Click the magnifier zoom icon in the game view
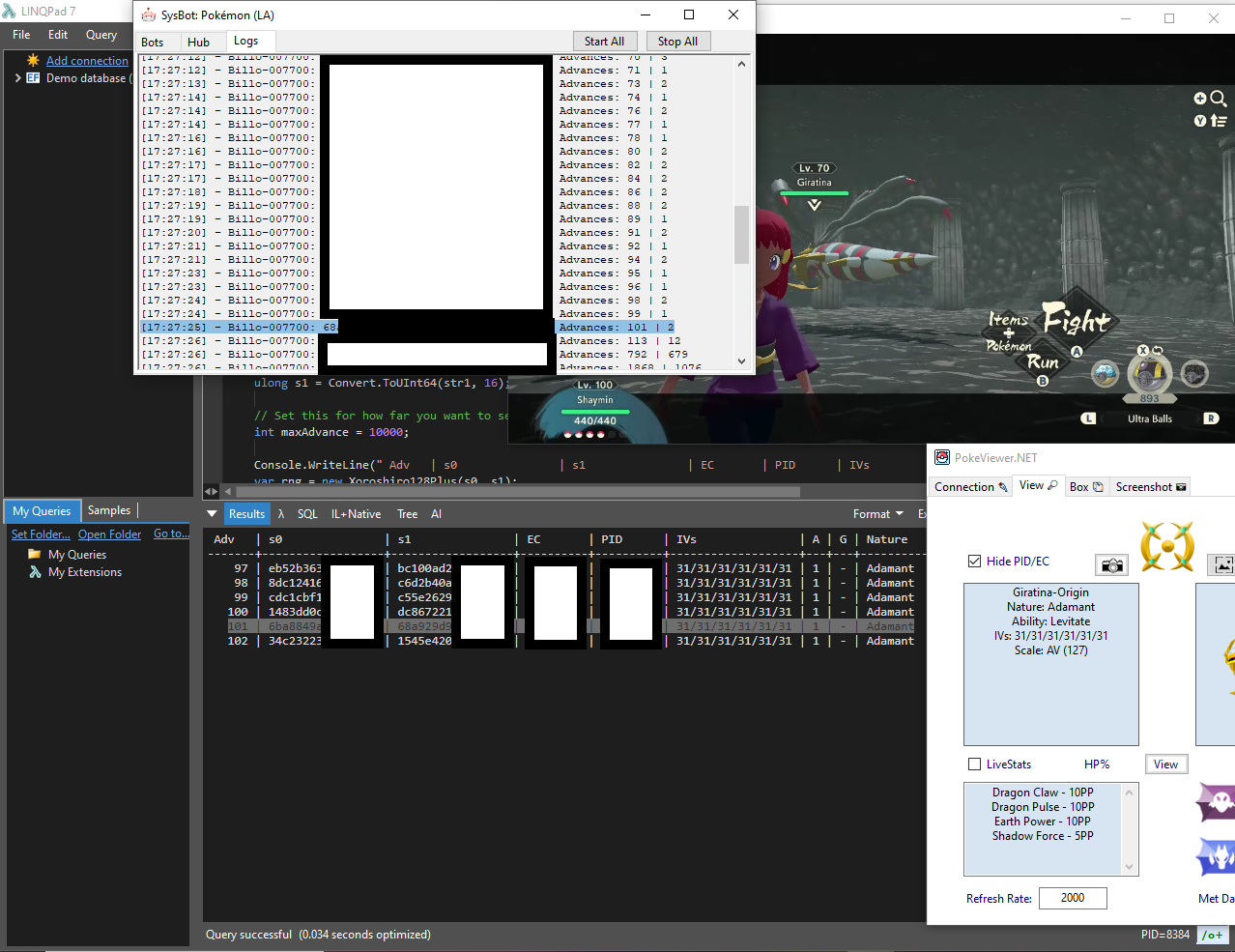 pyautogui.click(x=1218, y=99)
